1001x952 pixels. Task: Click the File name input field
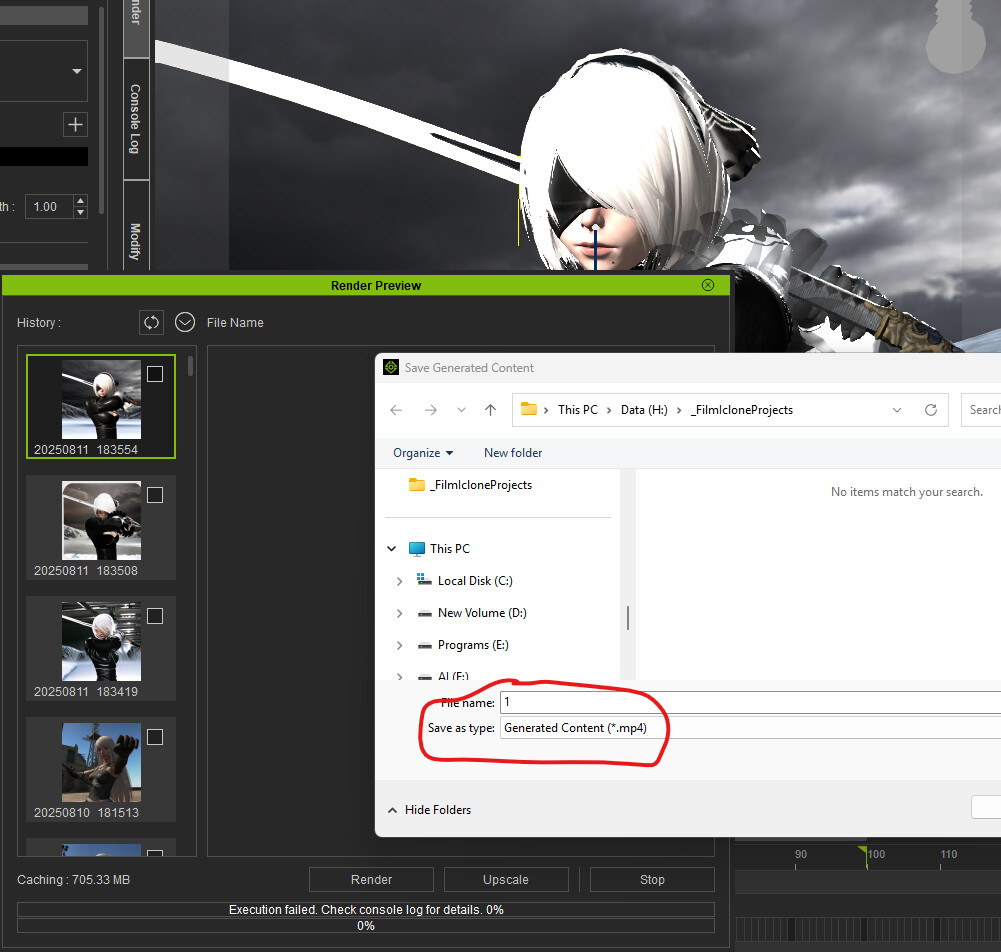pos(750,702)
